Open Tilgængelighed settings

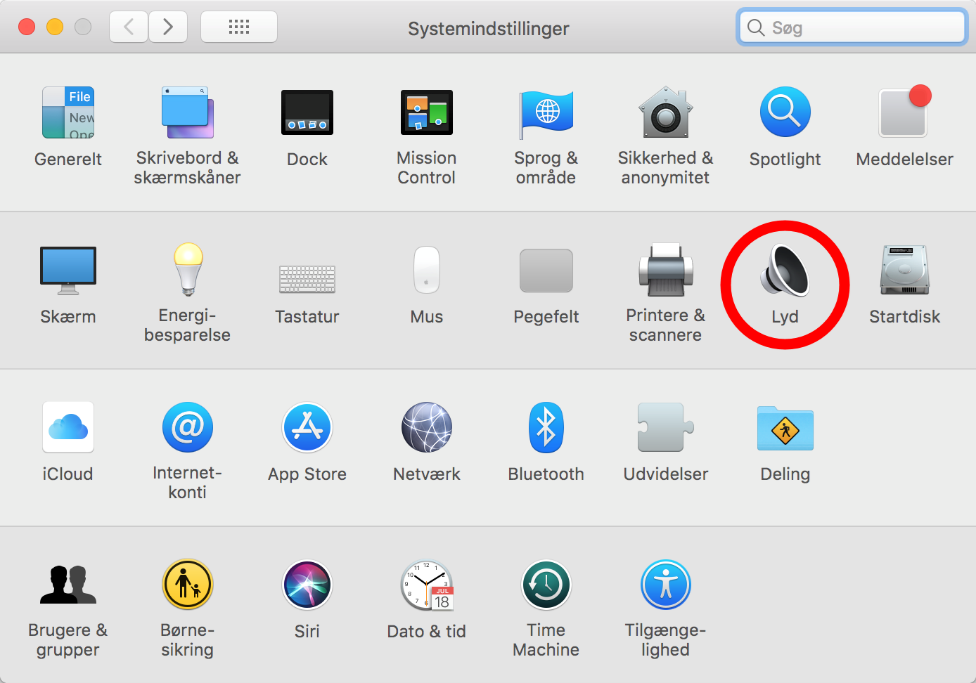point(665,585)
